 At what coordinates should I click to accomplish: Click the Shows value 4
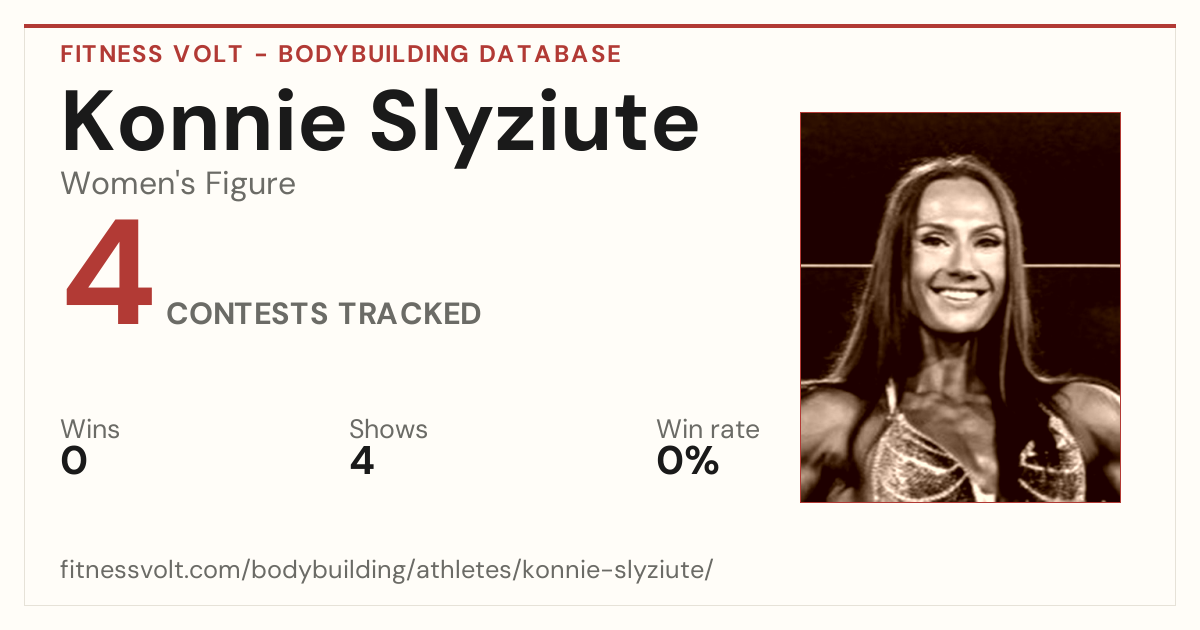[x=362, y=461]
